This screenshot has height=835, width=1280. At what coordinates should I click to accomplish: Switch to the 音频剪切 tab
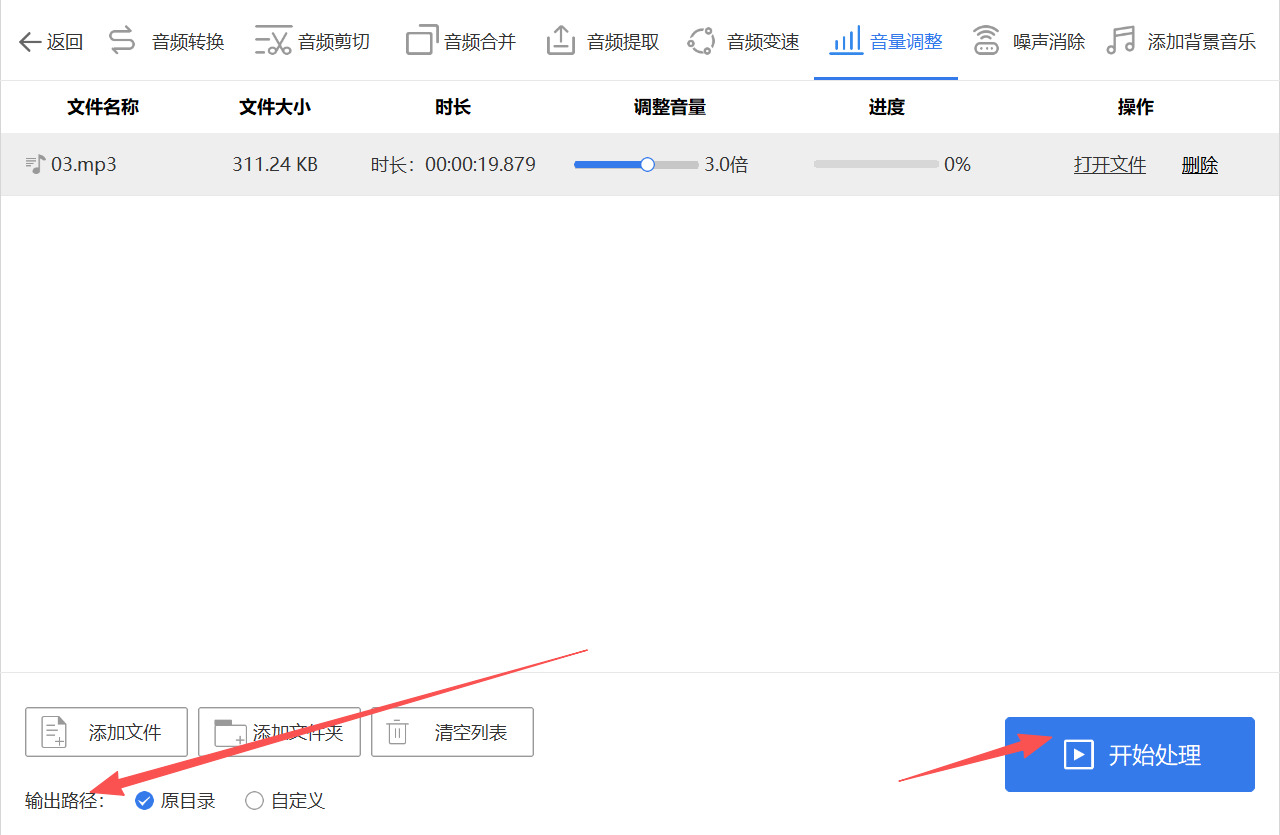(312, 41)
